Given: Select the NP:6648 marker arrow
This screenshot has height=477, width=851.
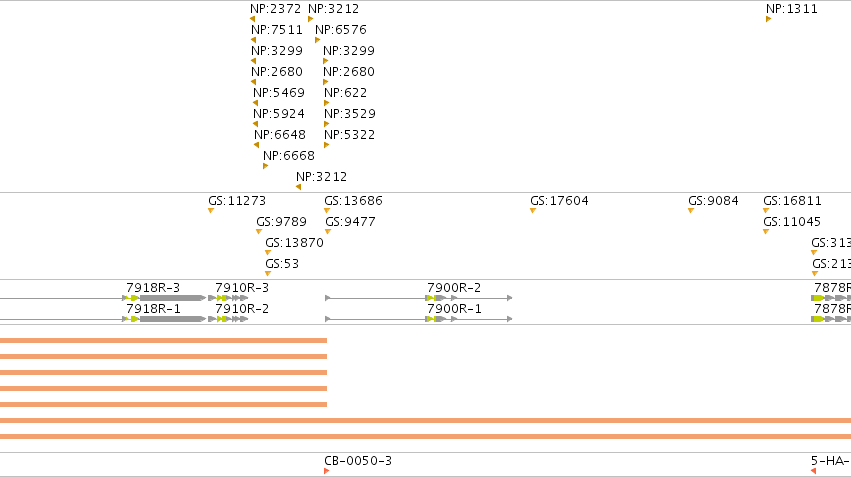Looking at the screenshot, I should click(257, 145).
